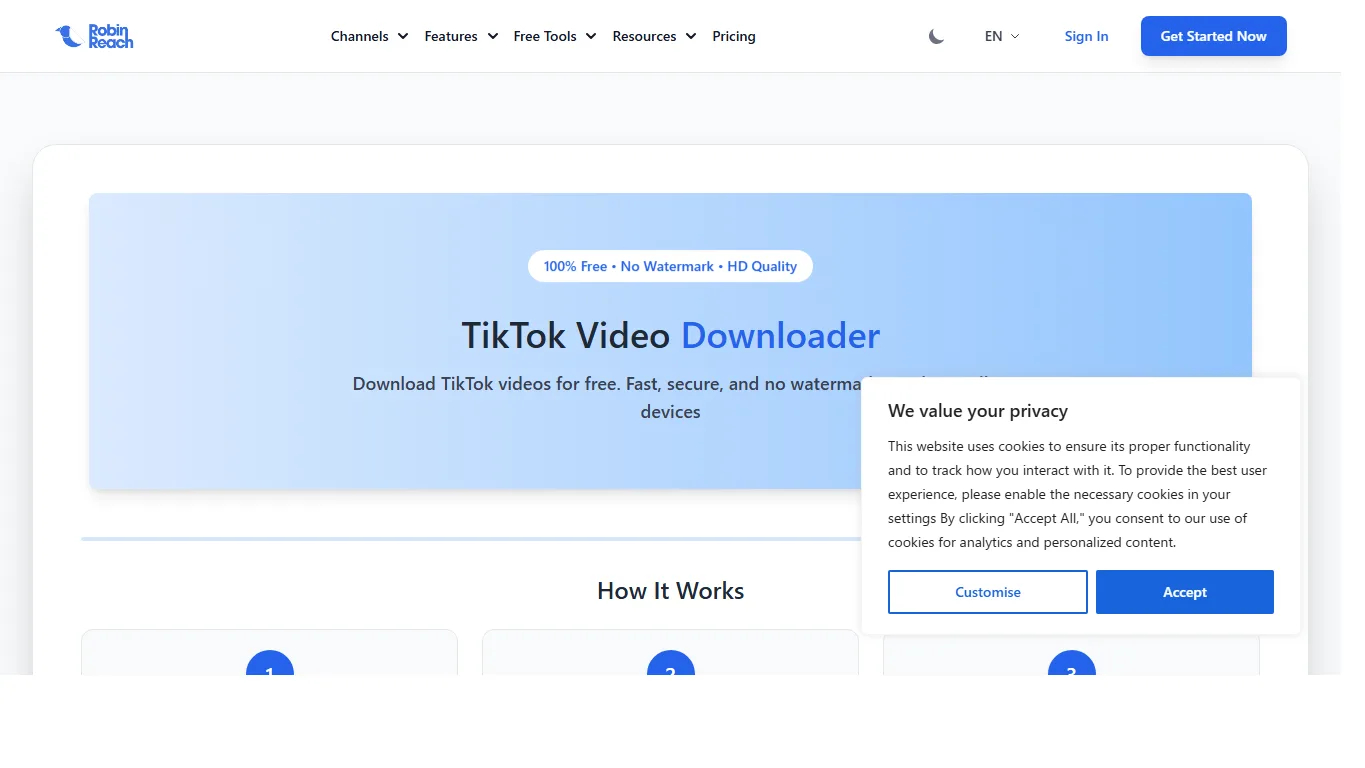Click the Customise cookies button
1365x768 pixels.
coord(987,592)
